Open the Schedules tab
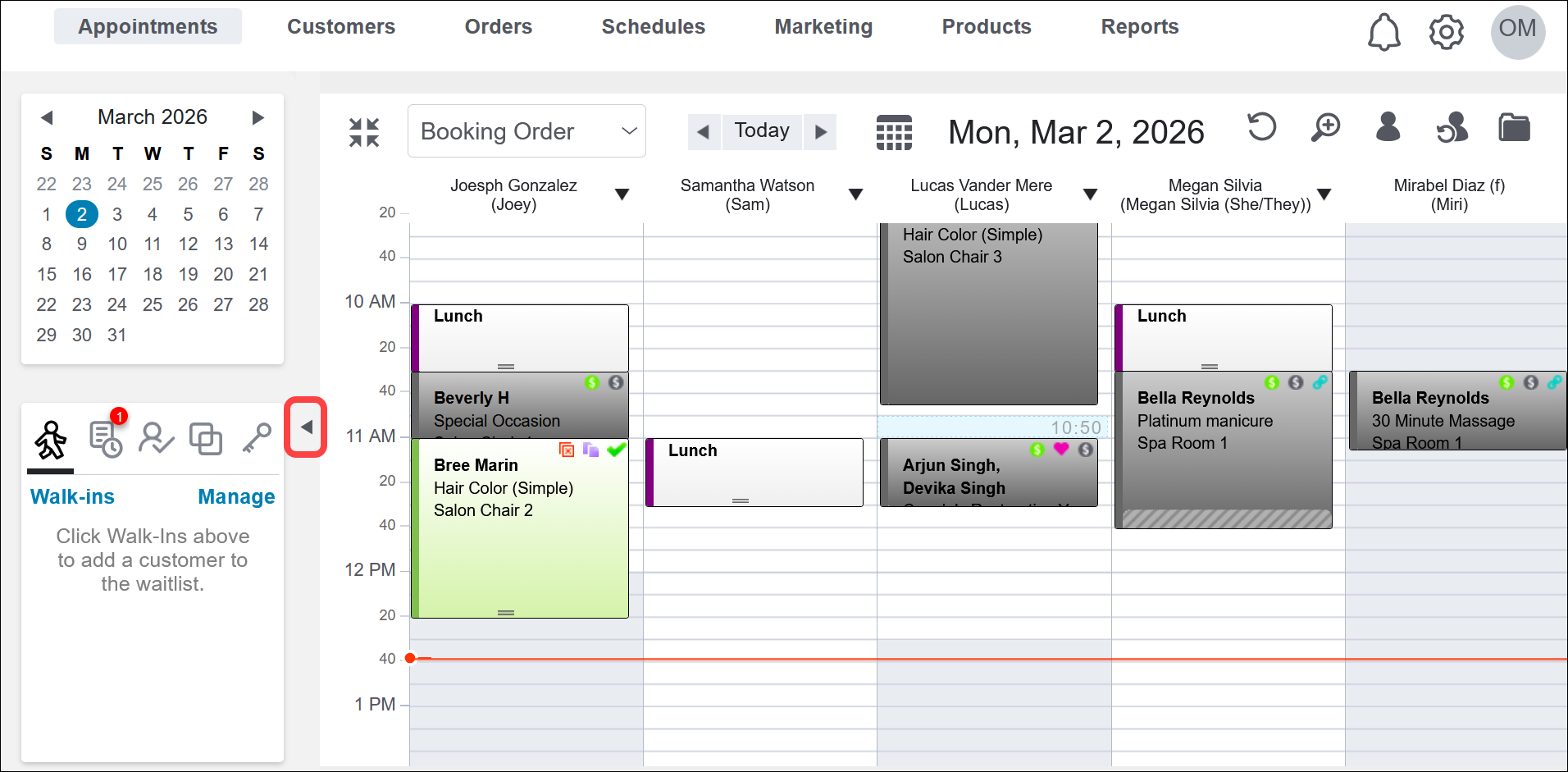Viewport: 1568px width, 772px height. click(654, 26)
